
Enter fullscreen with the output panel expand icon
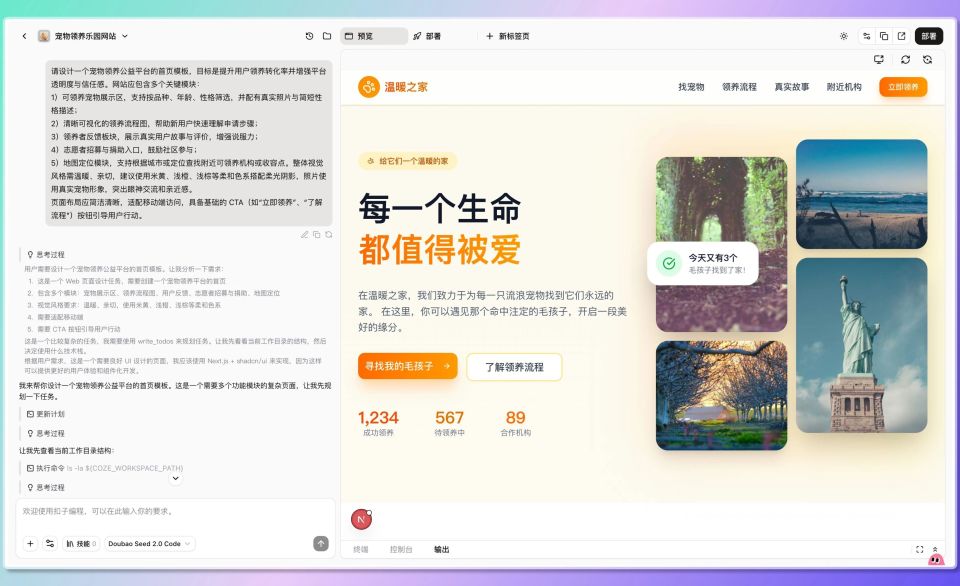[918, 549]
